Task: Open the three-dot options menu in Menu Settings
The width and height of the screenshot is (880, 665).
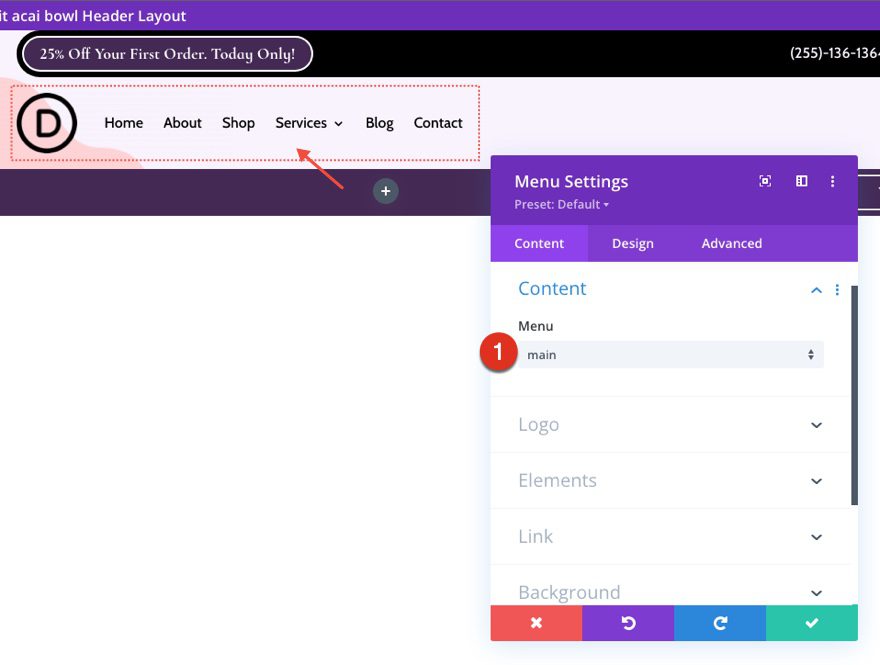Action: point(833,181)
